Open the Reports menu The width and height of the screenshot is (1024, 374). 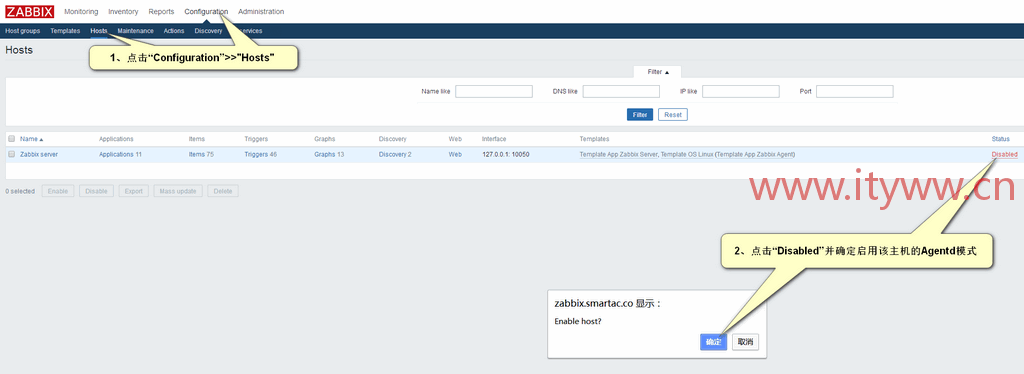pos(161,12)
